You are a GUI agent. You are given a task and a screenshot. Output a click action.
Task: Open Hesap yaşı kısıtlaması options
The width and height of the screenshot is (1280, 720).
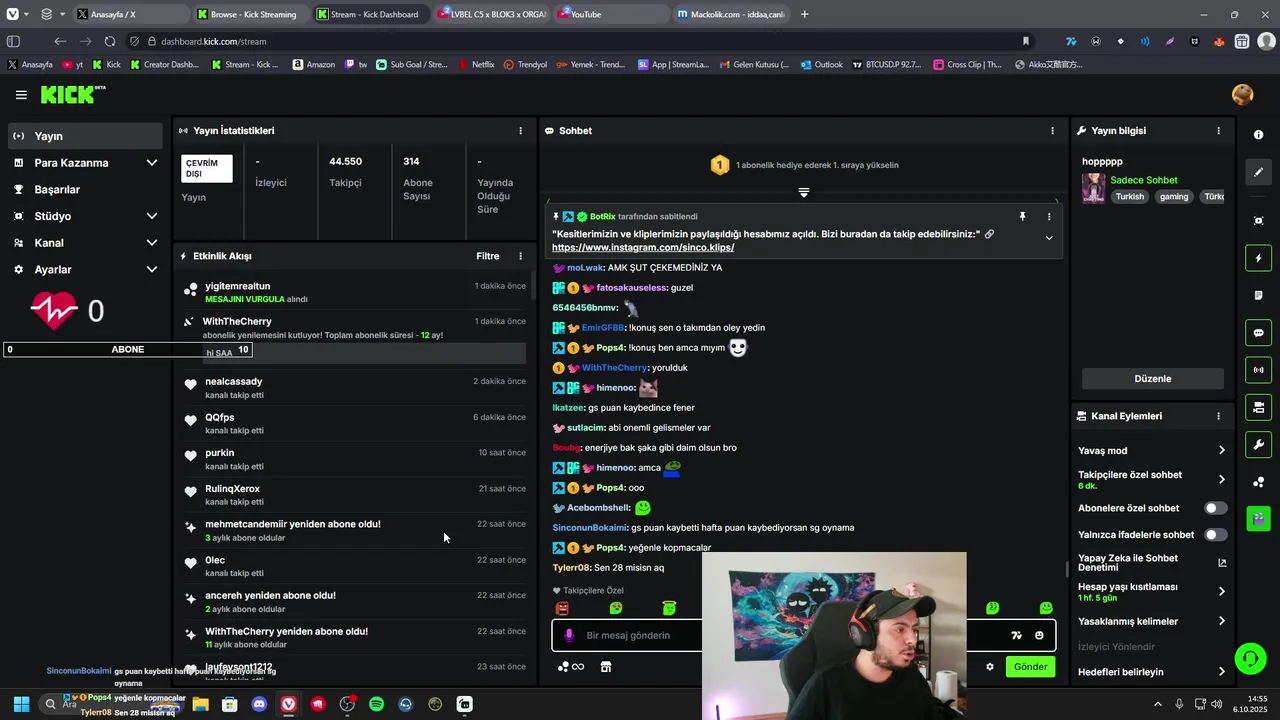point(1151,592)
